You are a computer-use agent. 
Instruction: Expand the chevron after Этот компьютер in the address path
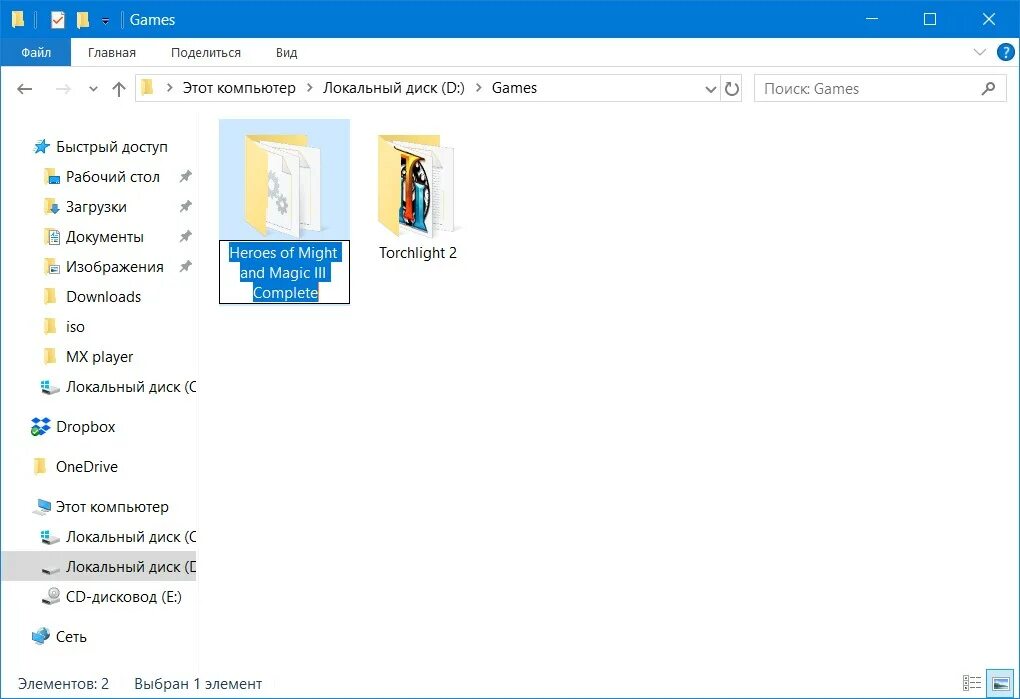coord(310,88)
